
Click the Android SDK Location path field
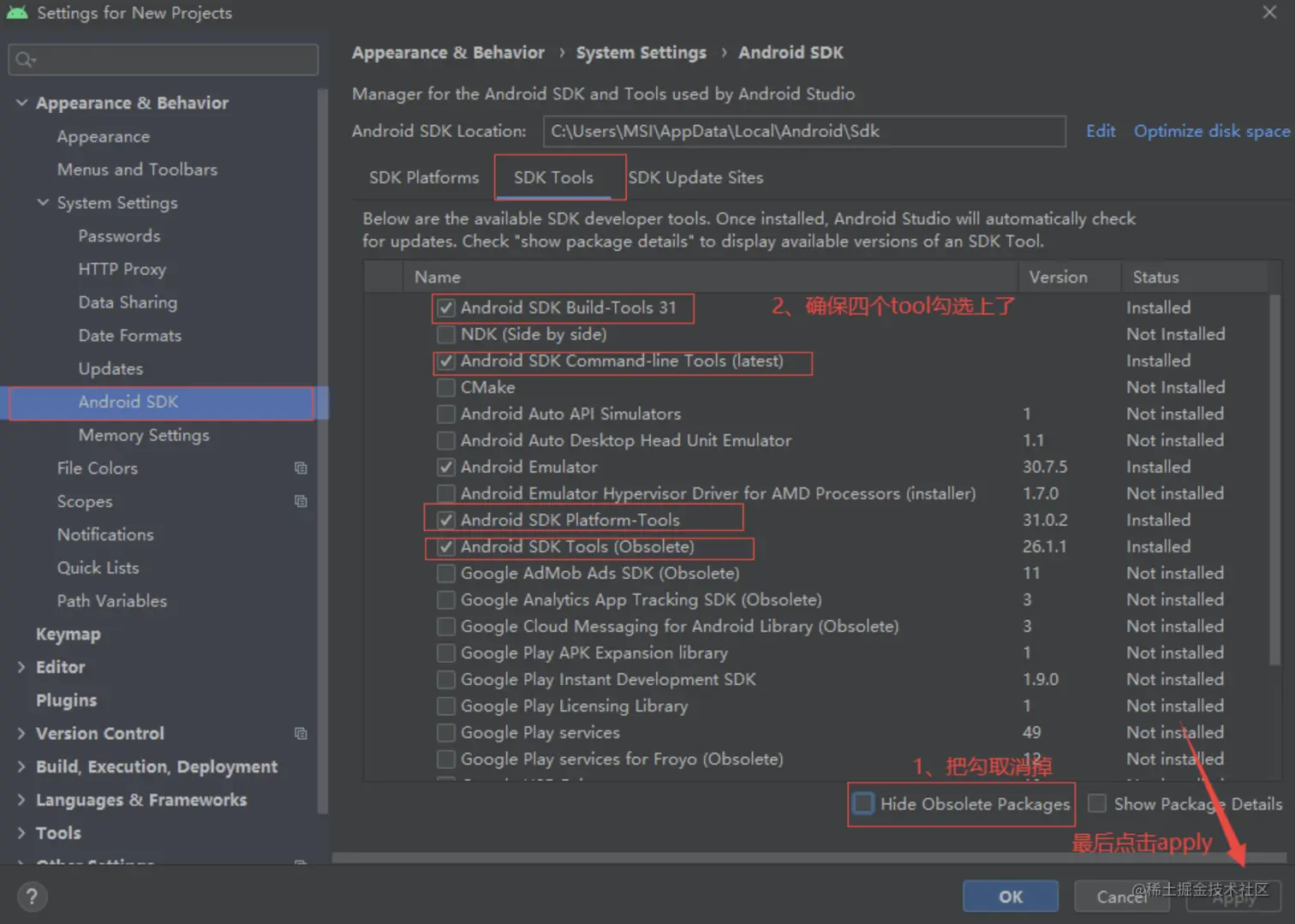coord(804,131)
